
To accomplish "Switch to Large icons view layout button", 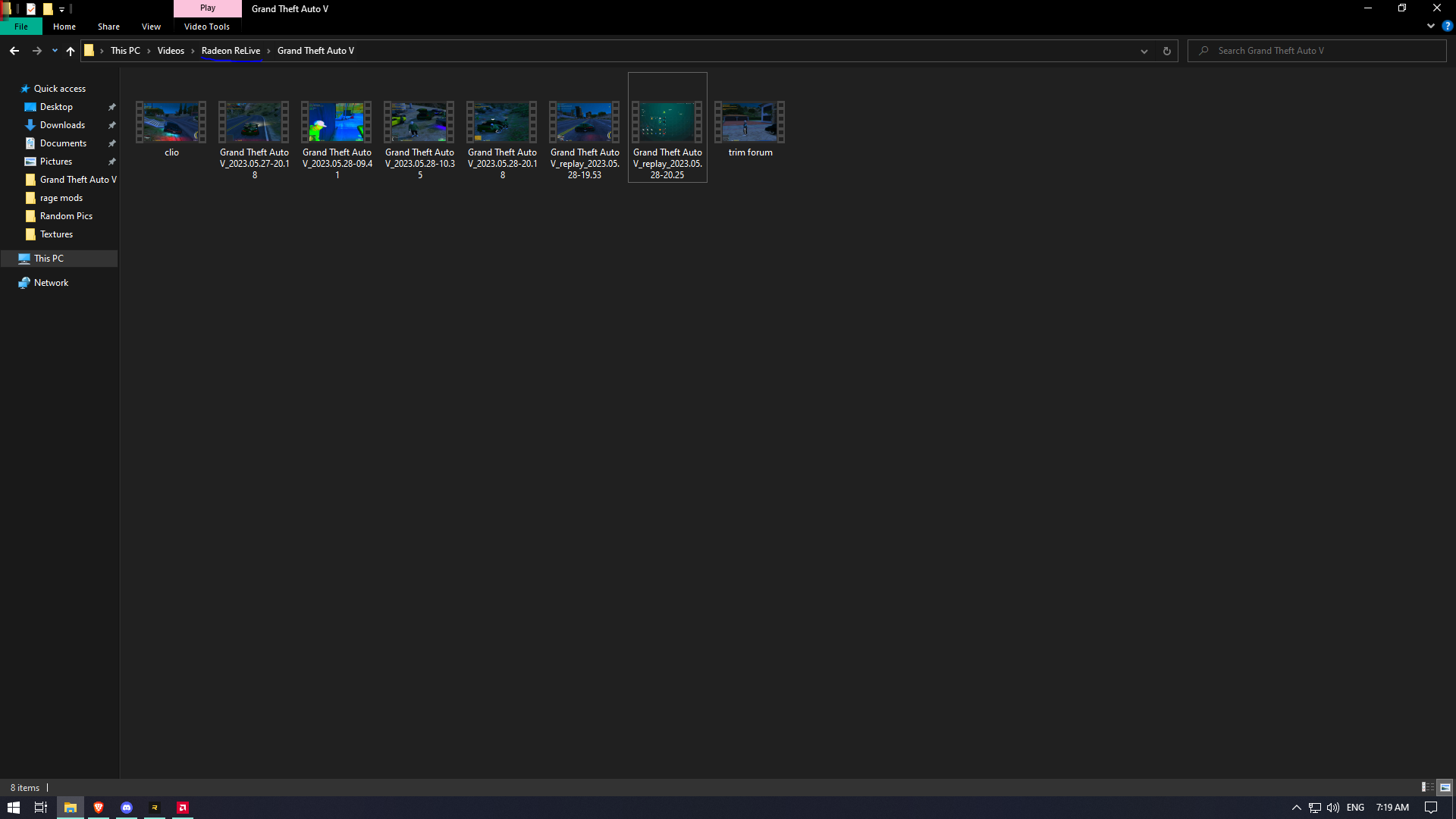I will tap(1445, 787).
